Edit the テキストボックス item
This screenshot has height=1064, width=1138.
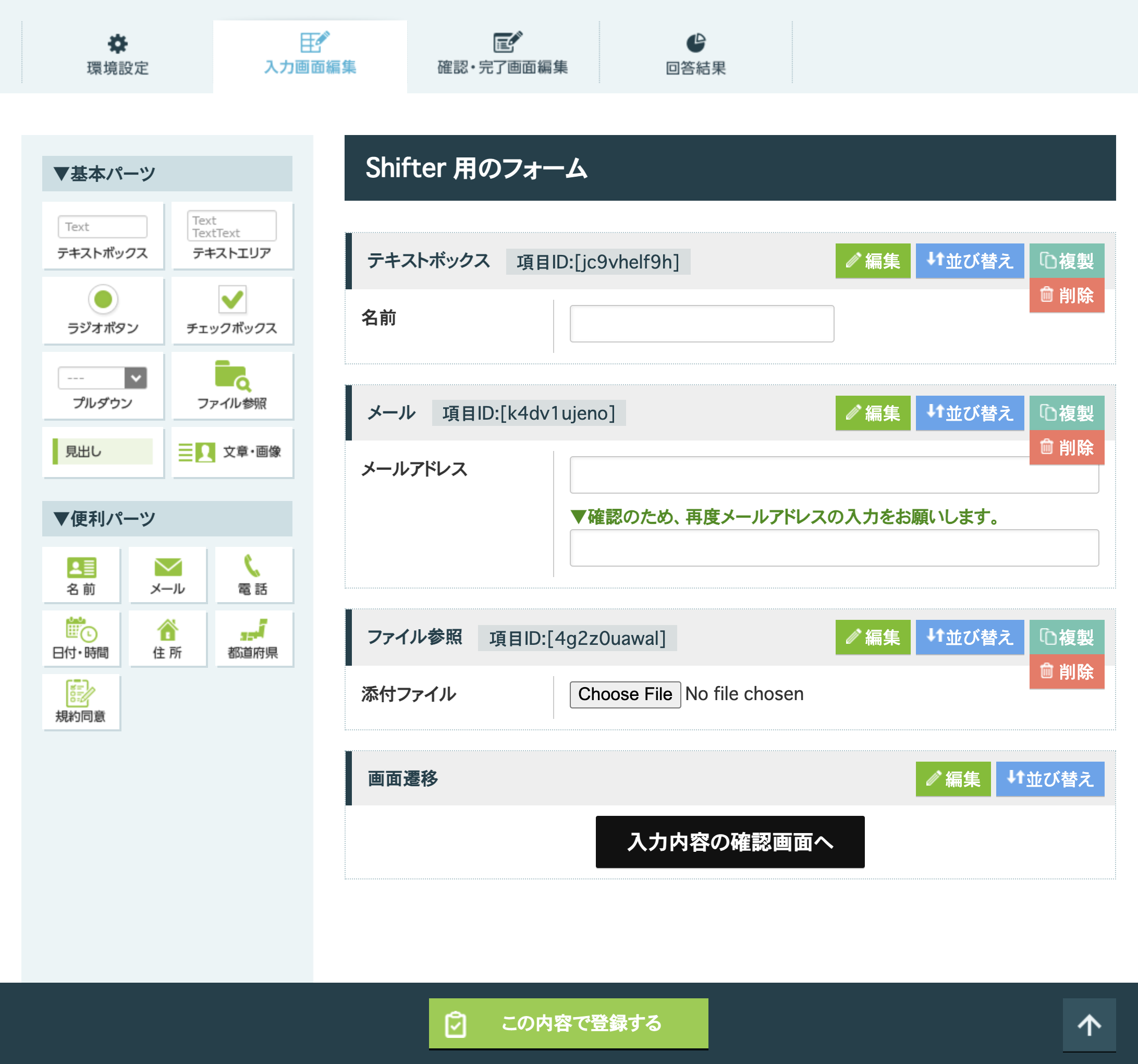click(x=872, y=261)
